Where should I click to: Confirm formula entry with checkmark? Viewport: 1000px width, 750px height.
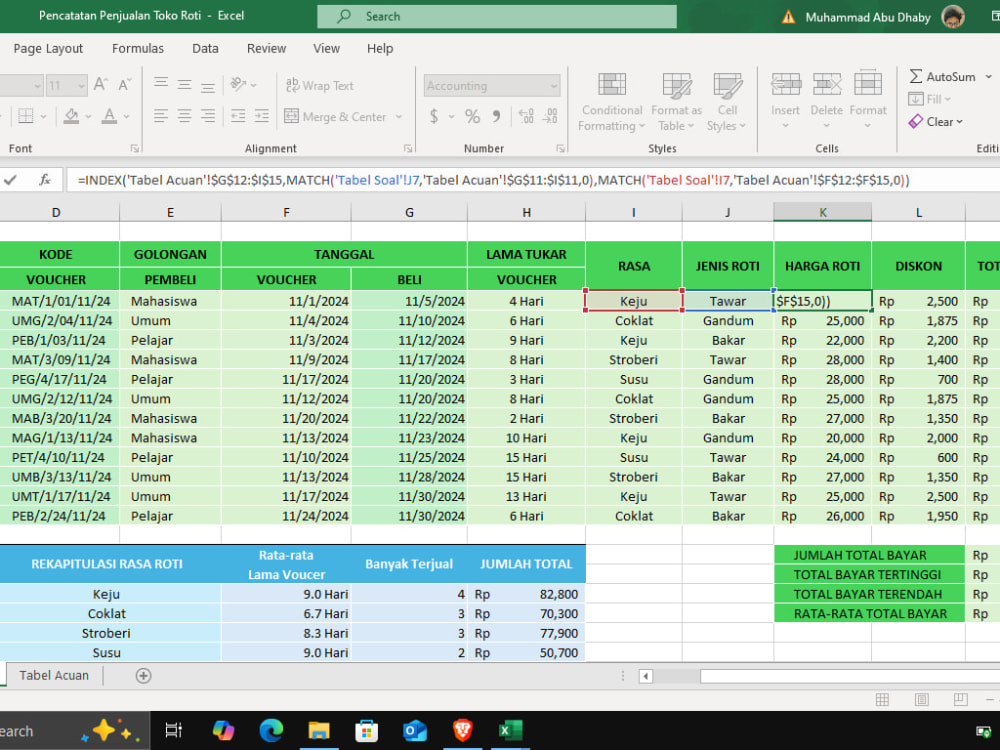(10, 180)
